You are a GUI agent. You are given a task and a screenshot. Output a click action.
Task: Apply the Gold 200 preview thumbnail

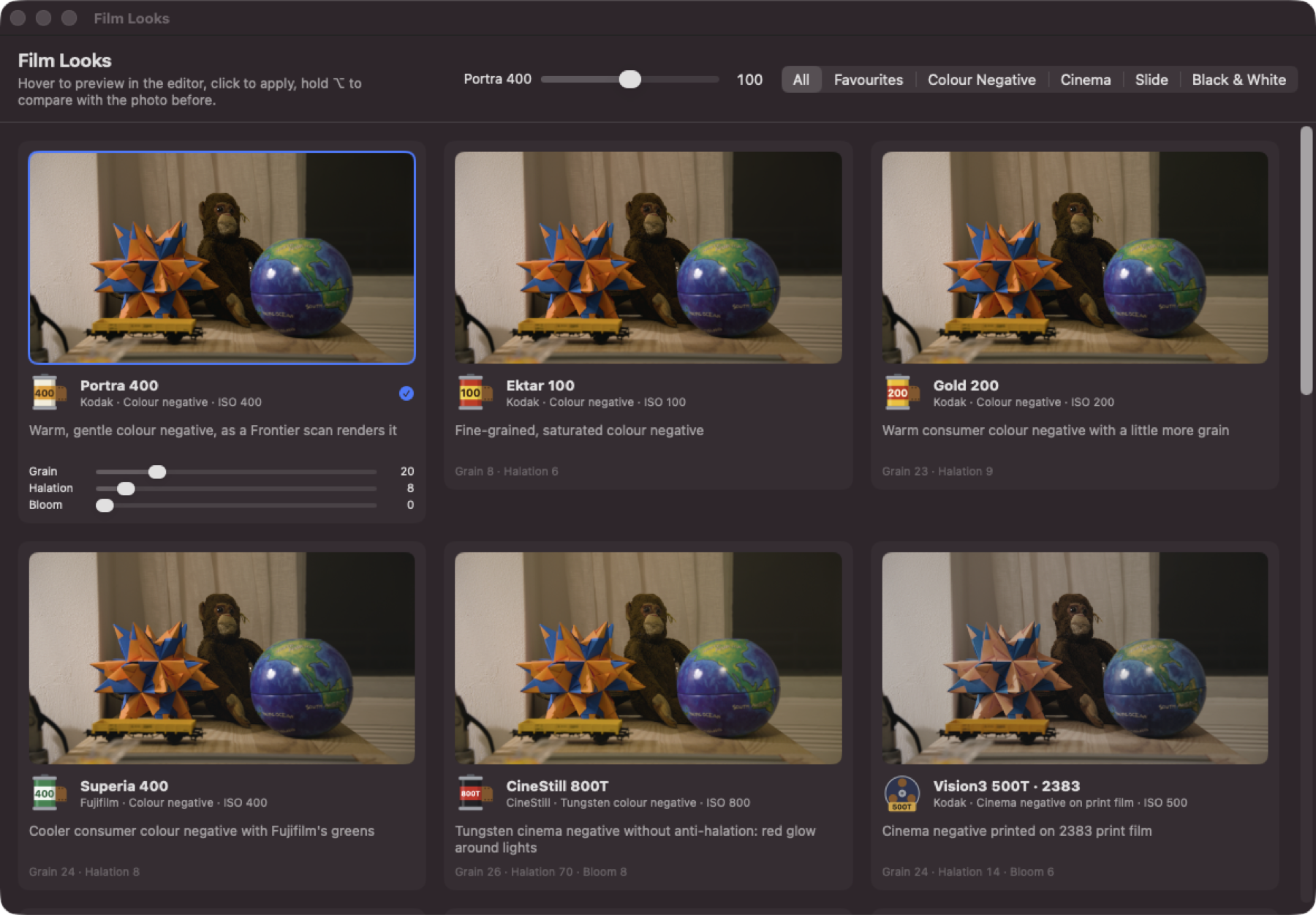[1075, 257]
